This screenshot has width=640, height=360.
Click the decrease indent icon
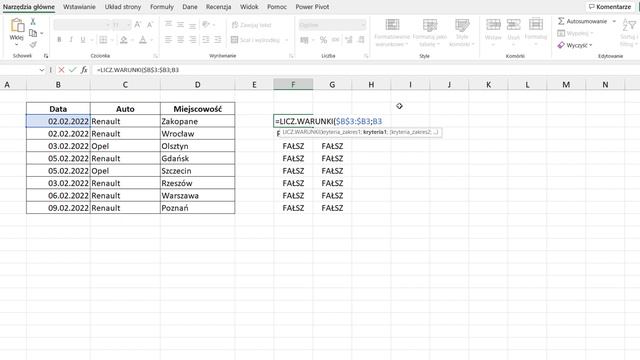click(206, 40)
